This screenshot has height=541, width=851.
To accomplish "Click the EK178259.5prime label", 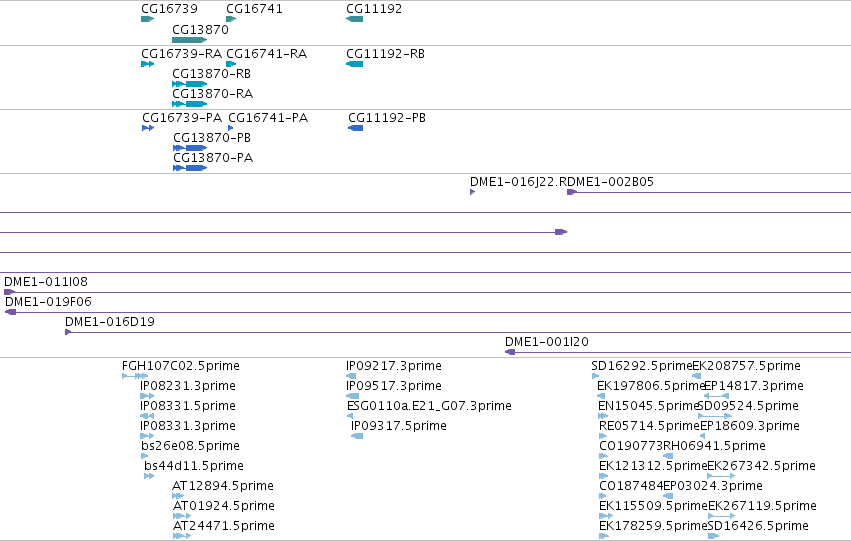I will pyautogui.click(x=653, y=526).
